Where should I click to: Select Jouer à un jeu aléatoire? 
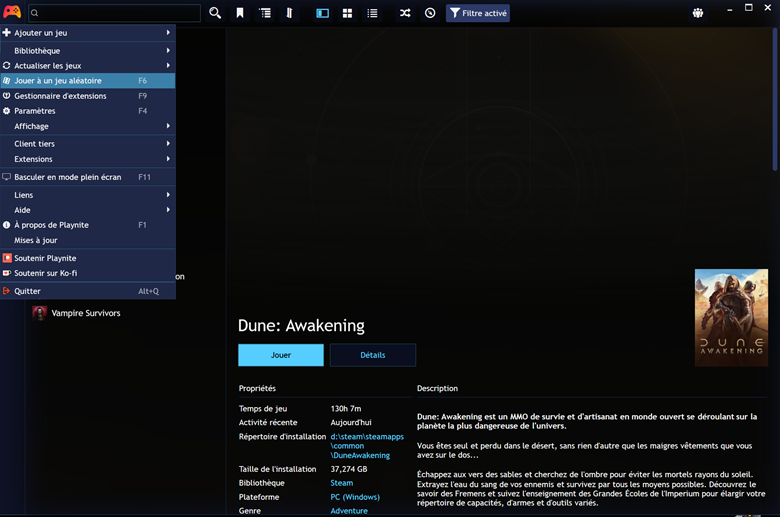click(x=58, y=81)
